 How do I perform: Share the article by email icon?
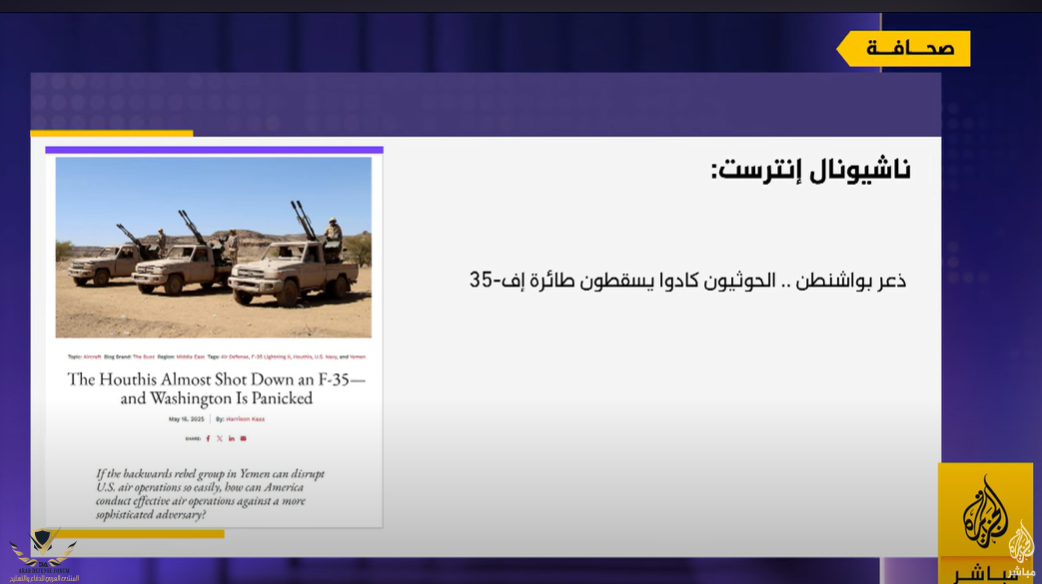(x=243, y=438)
